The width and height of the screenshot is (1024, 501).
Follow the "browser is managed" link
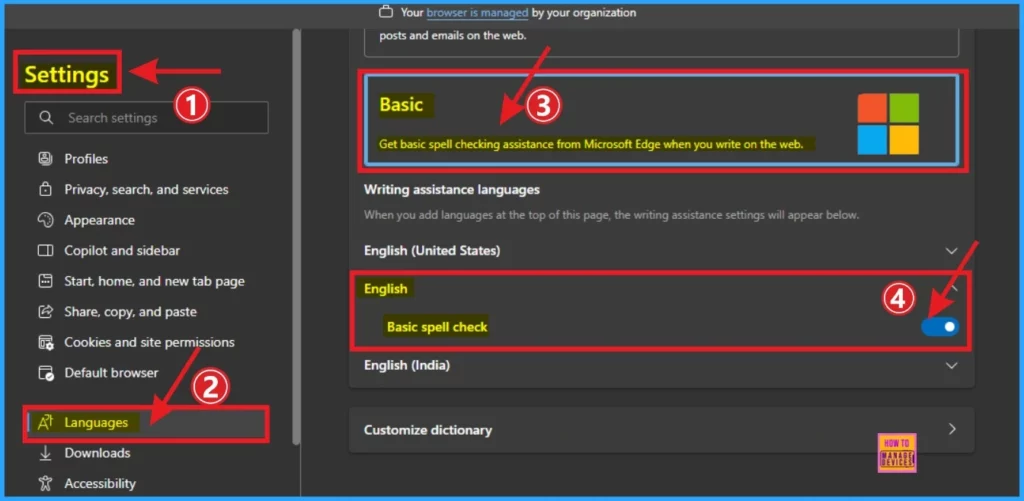pos(477,12)
